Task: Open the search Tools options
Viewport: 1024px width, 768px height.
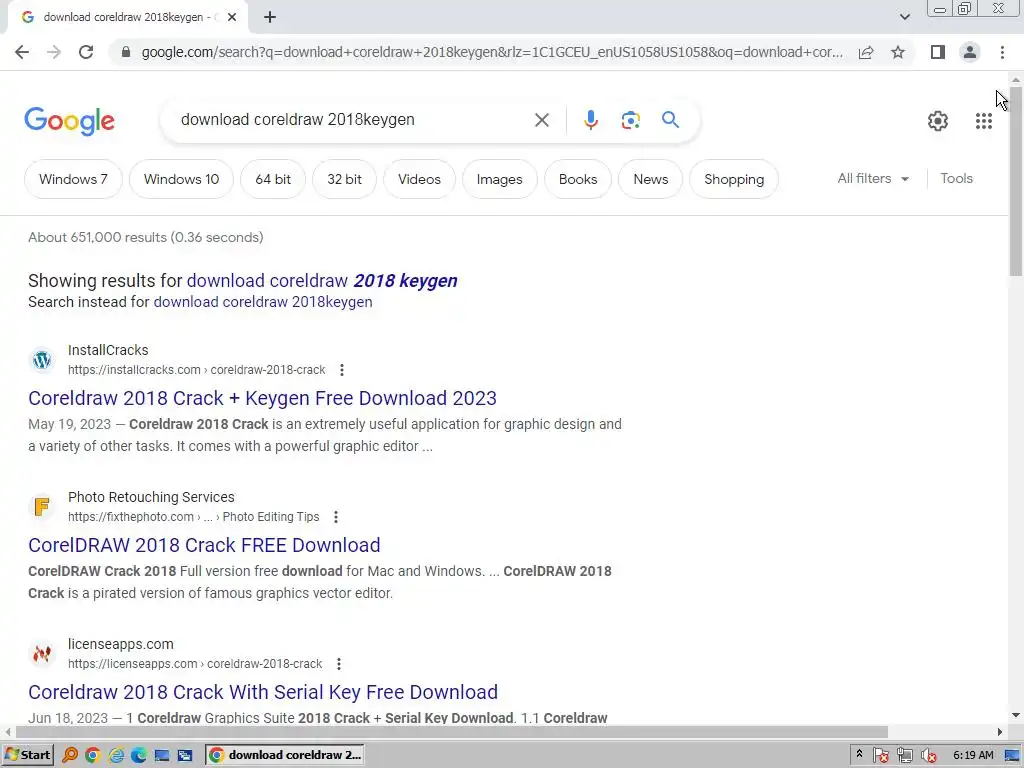Action: [956, 178]
